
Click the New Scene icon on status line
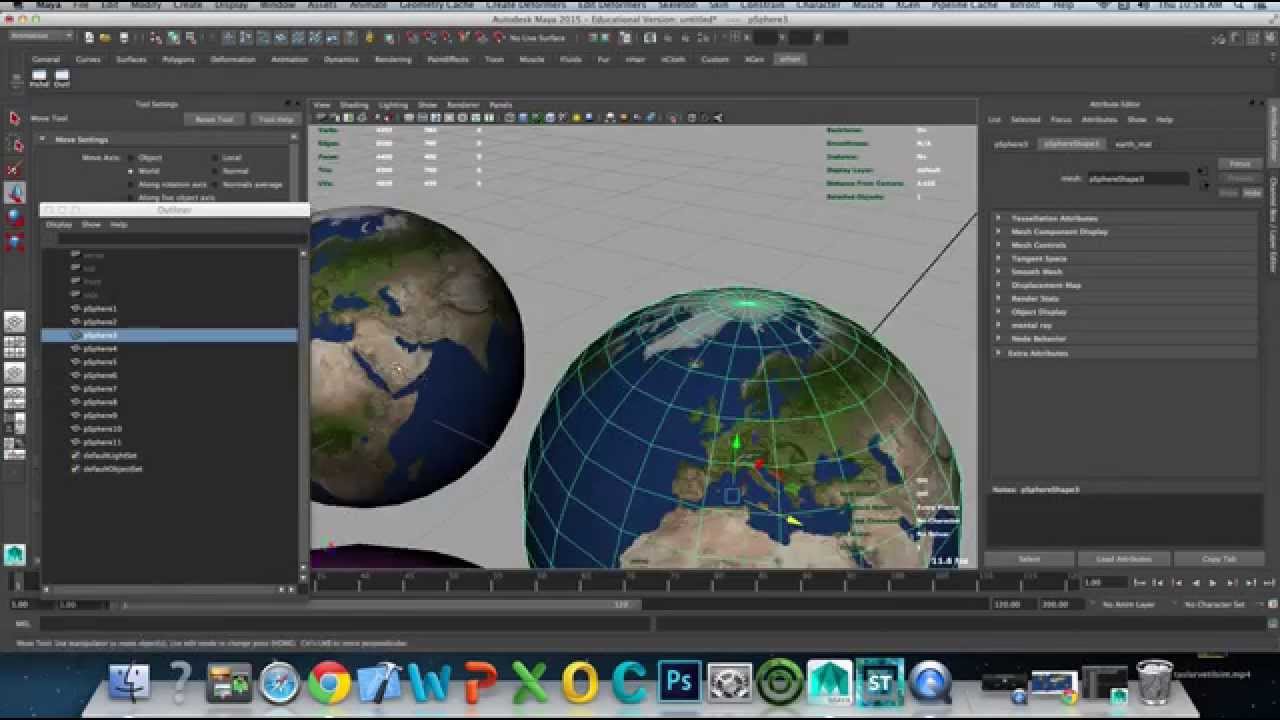89,37
